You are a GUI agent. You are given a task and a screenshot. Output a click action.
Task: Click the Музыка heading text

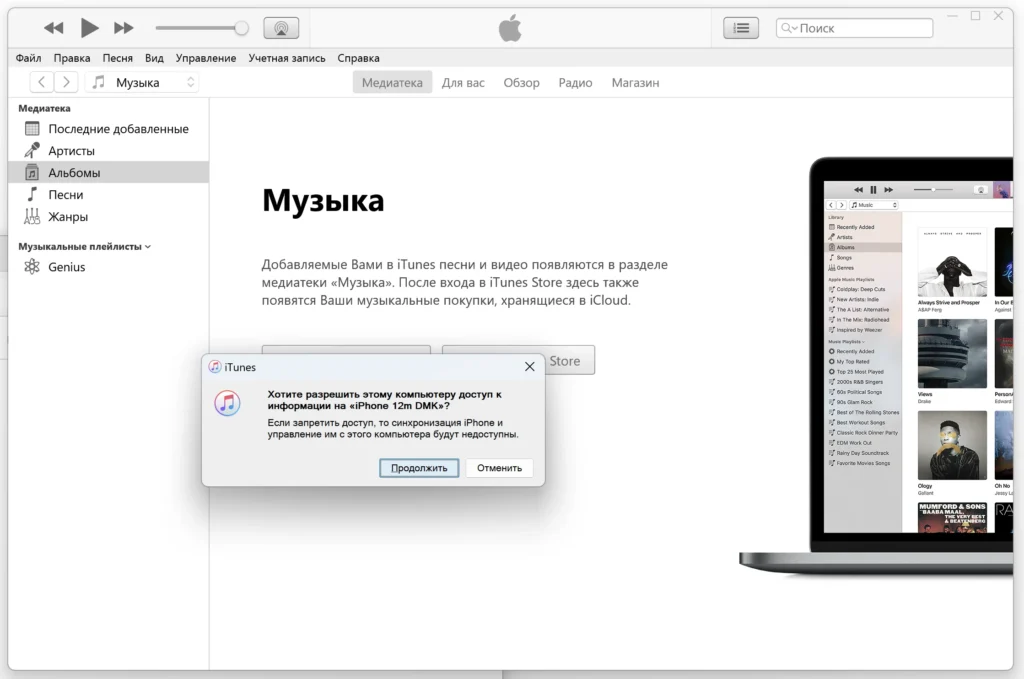click(323, 201)
